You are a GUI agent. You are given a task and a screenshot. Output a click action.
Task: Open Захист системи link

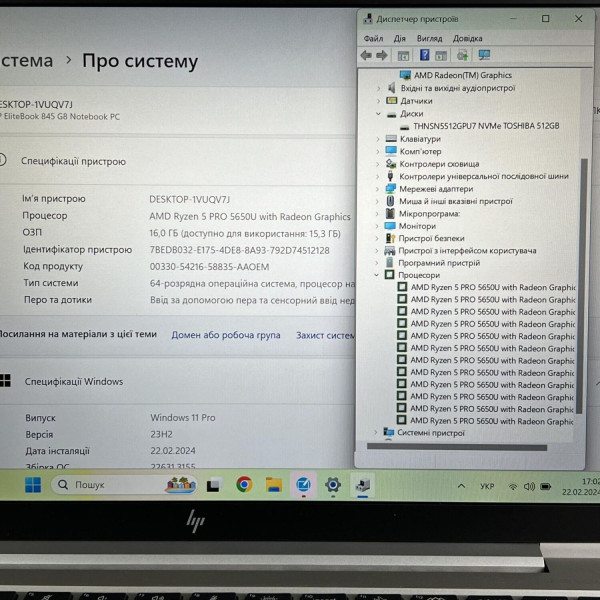pos(326,336)
